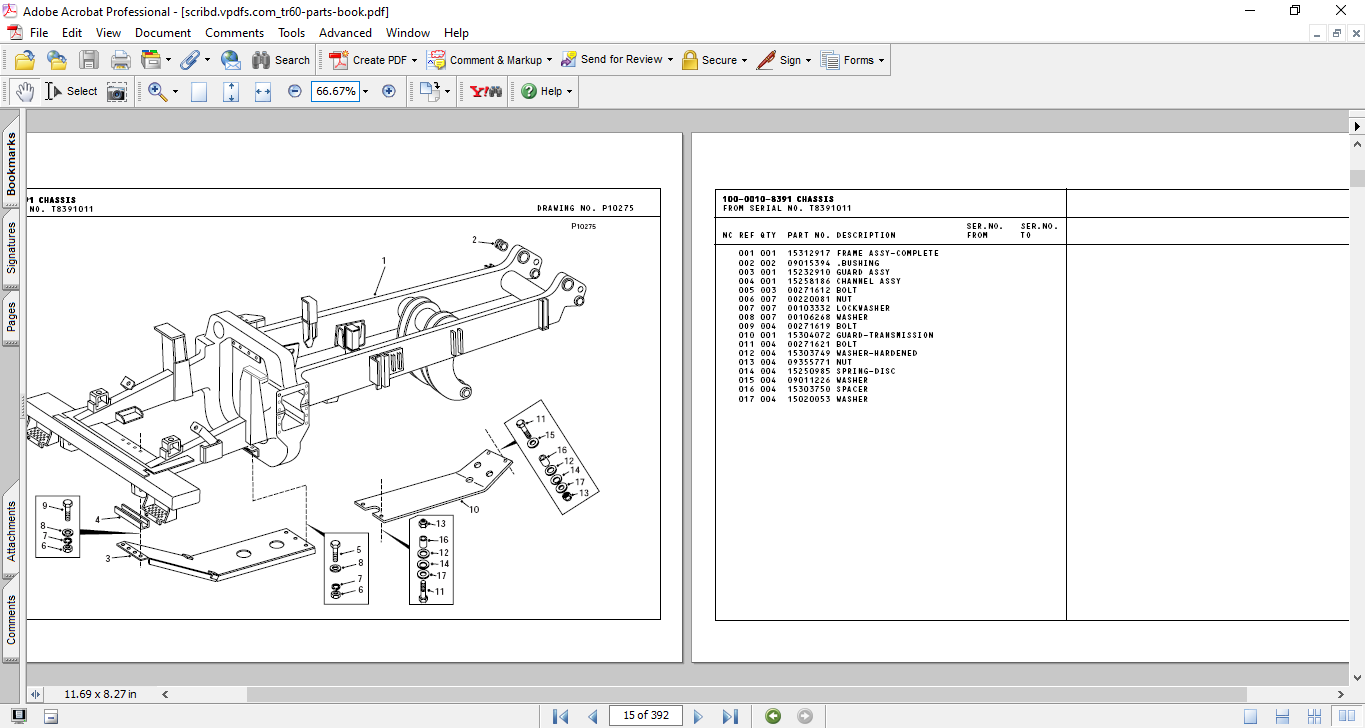
Task: Click the Zoom Out minus icon
Action: (294, 91)
